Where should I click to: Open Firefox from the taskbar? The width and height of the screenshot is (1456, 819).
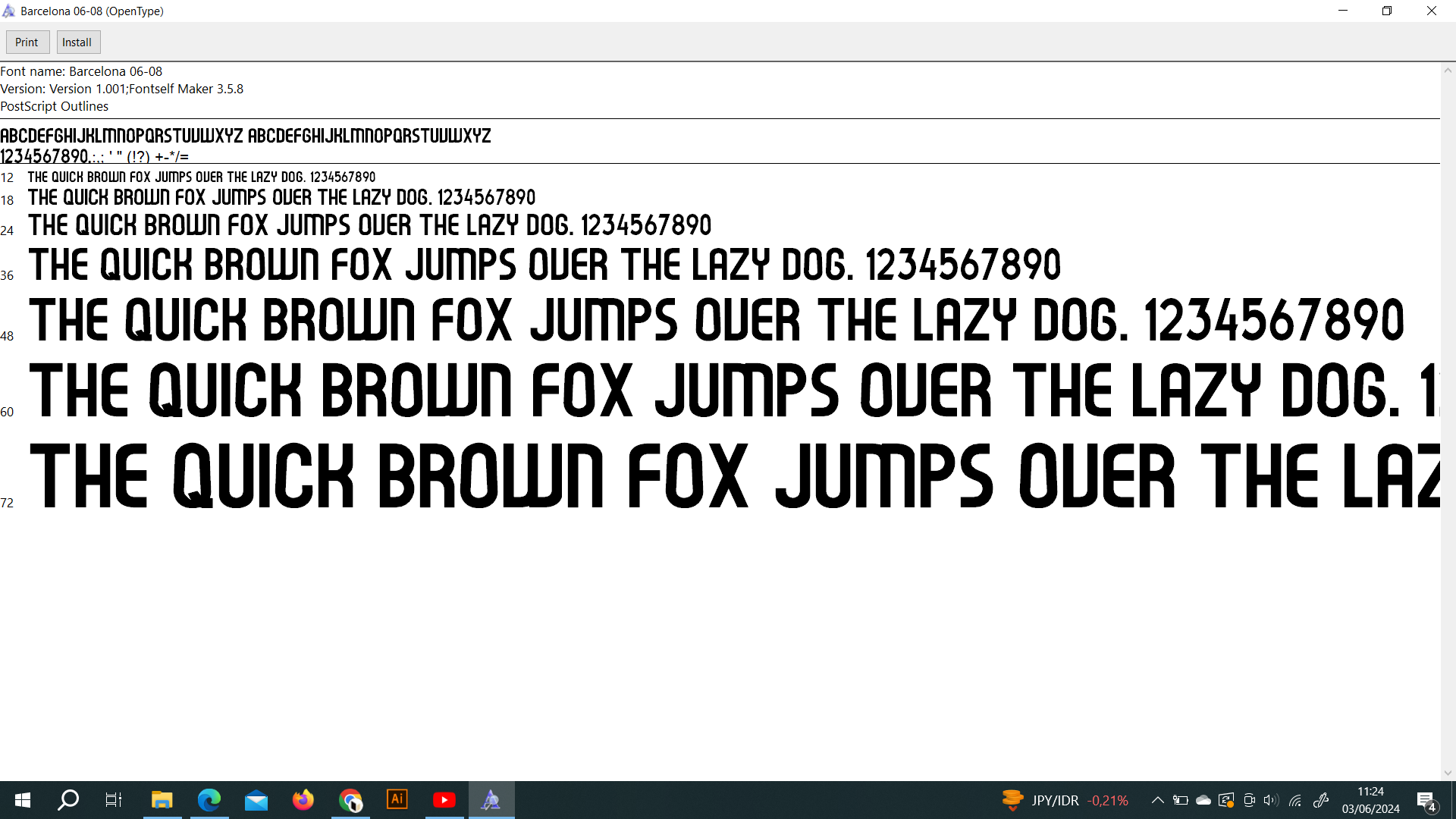pyautogui.click(x=303, y=799)
